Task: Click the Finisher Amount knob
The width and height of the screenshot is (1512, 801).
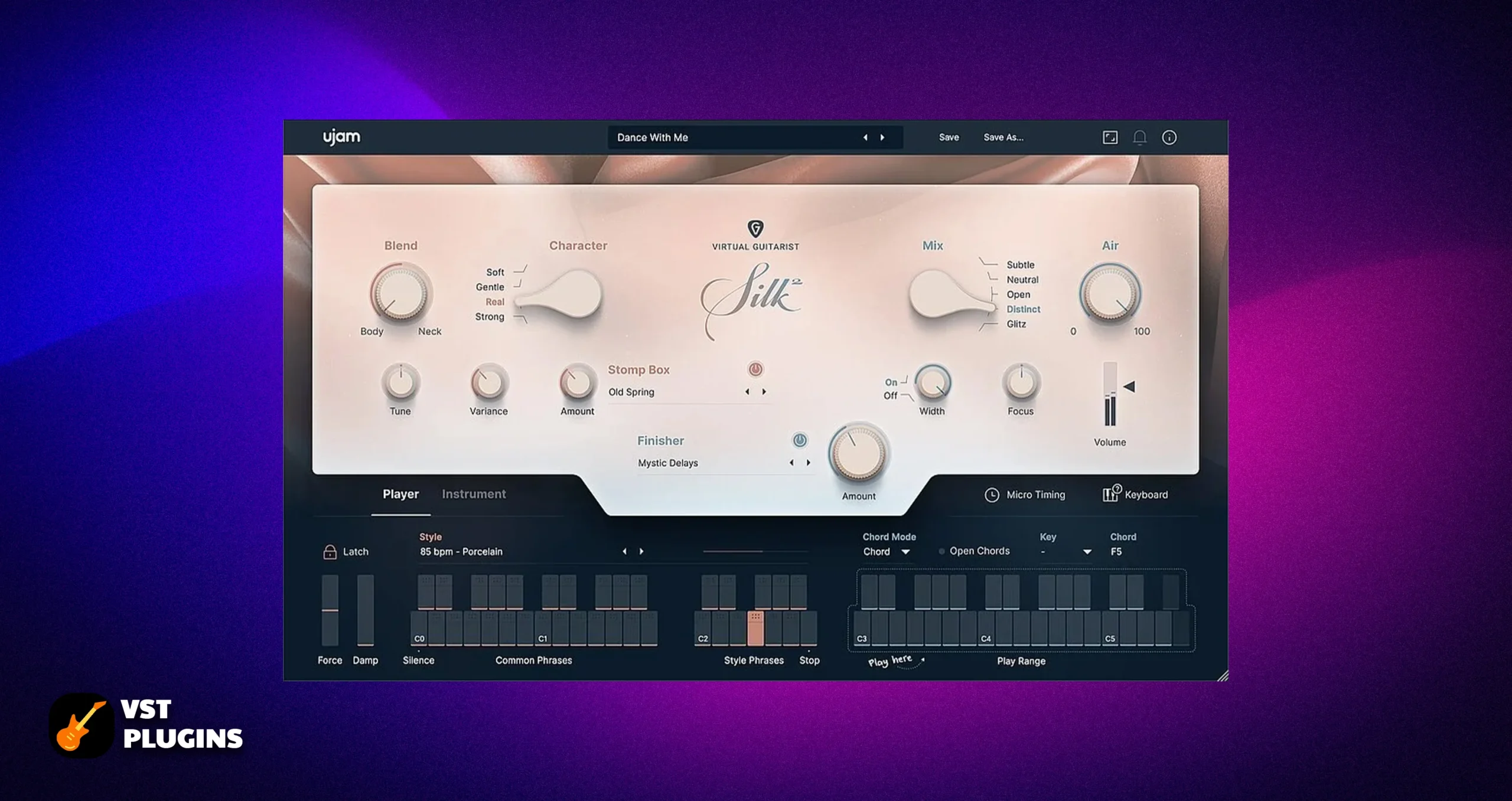Action: (859, 454)
